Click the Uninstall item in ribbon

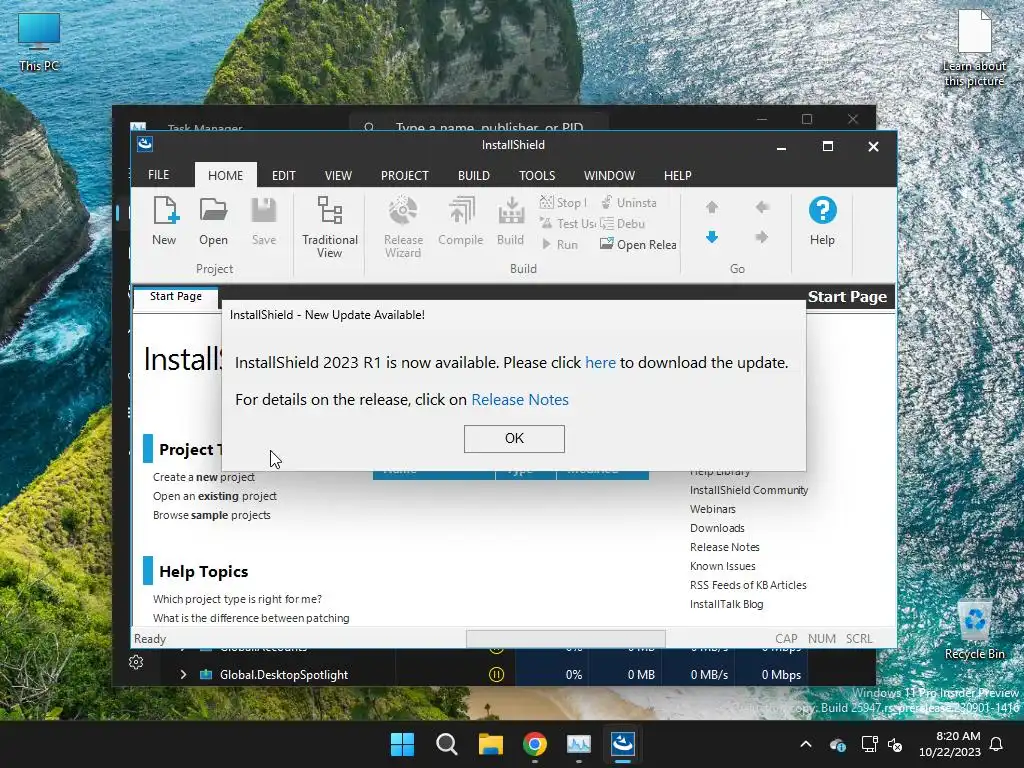tap(628, 202)
